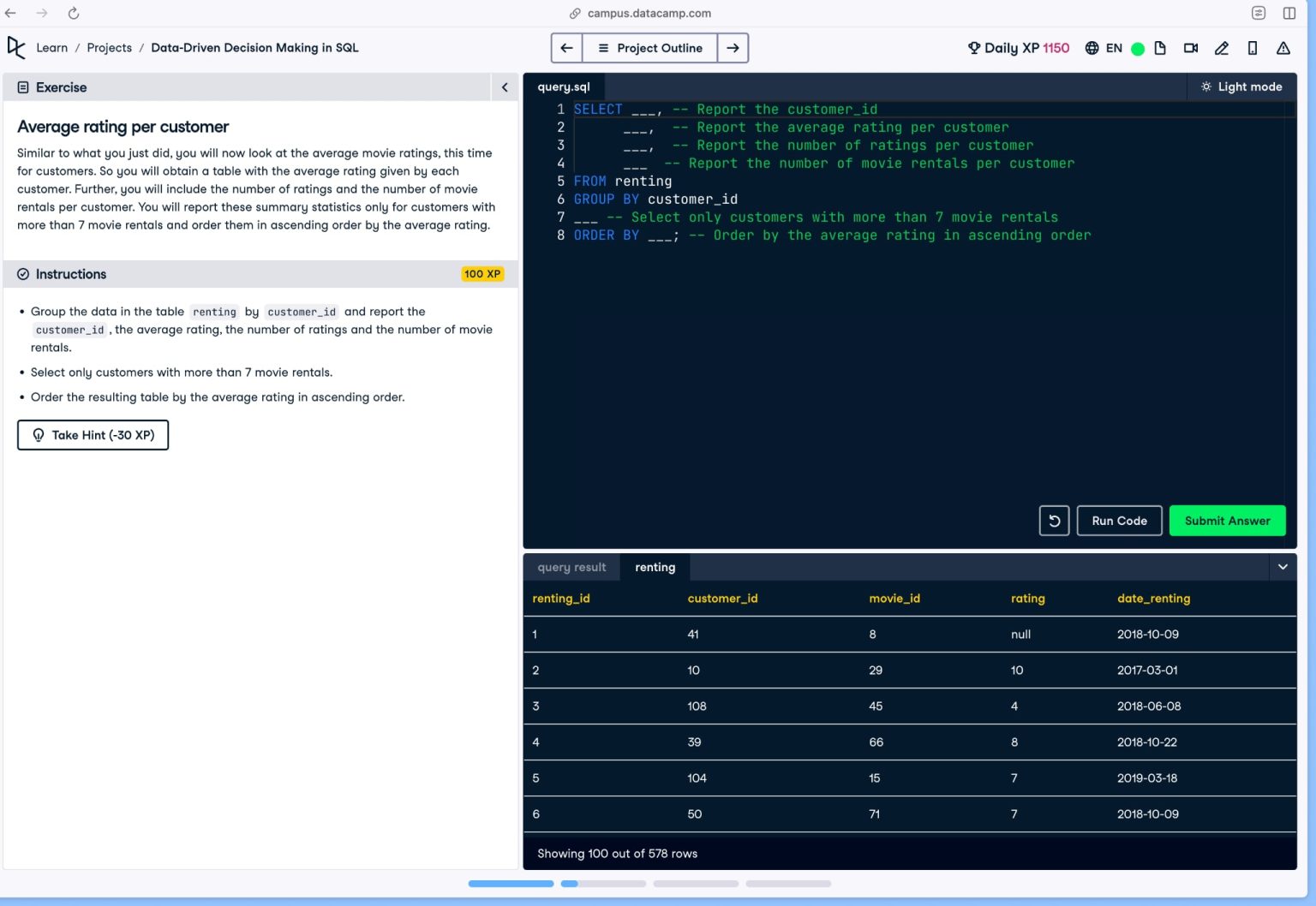This screenshot has height=906, width=1316.
Task: Click the null rating cell
Action: click(1020, 635)
